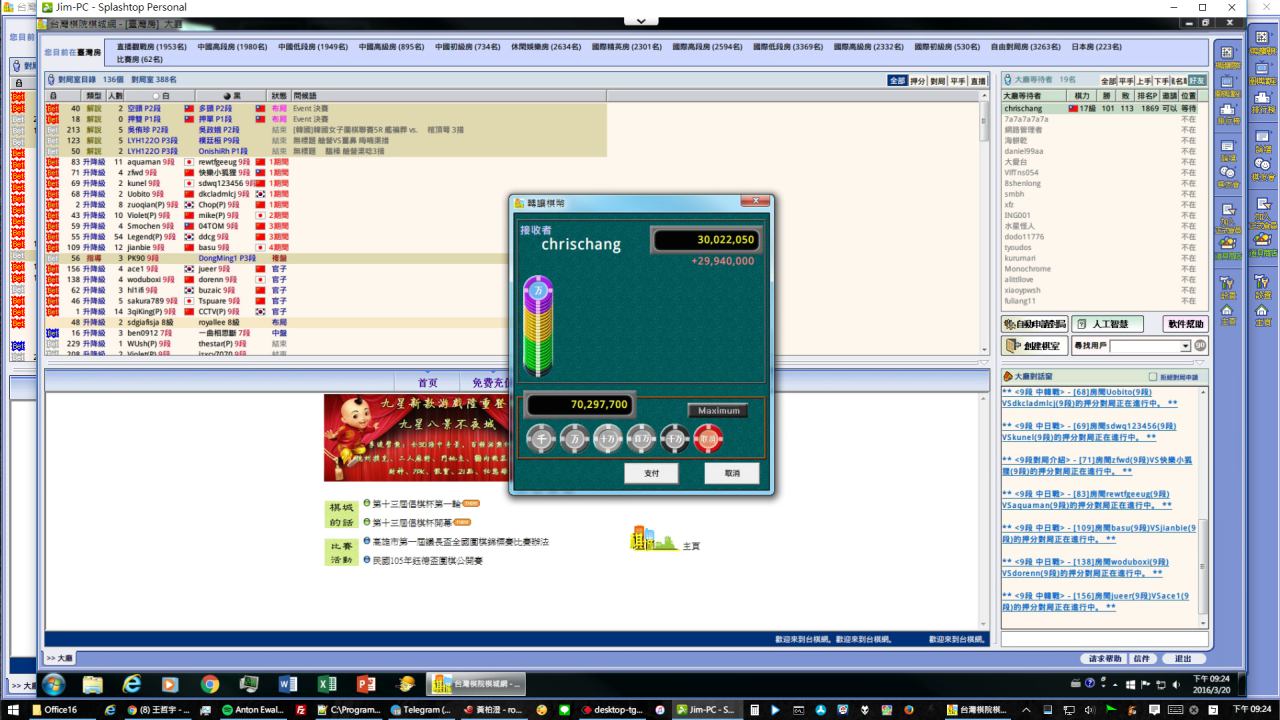Add a 万 chip to the transfer

[574, 437]
